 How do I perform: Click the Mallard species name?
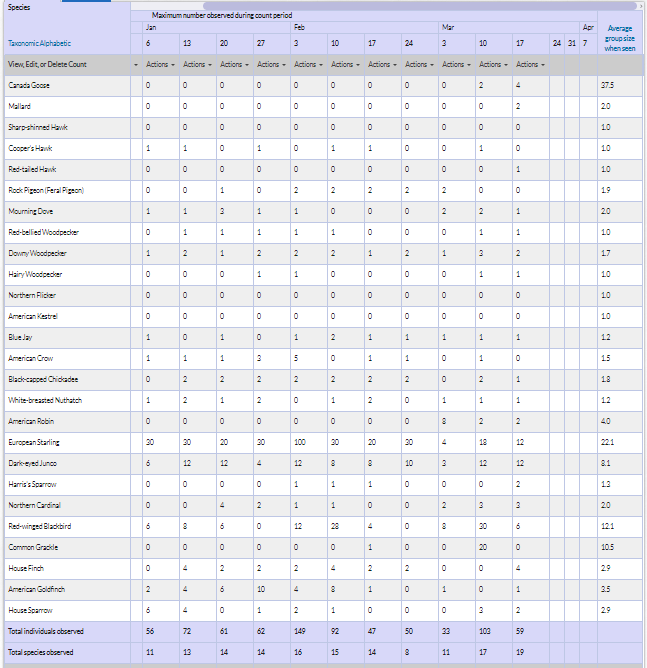(x=20, y=106)
